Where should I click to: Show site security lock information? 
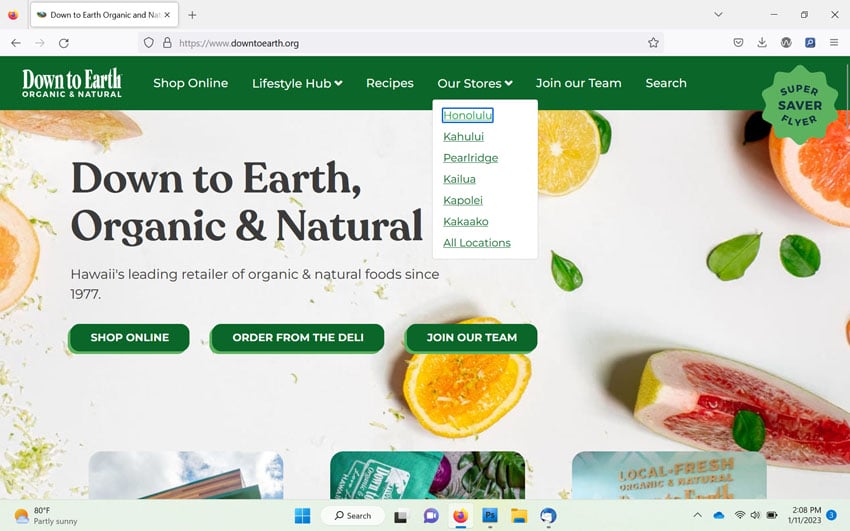[x=167, y=42]
